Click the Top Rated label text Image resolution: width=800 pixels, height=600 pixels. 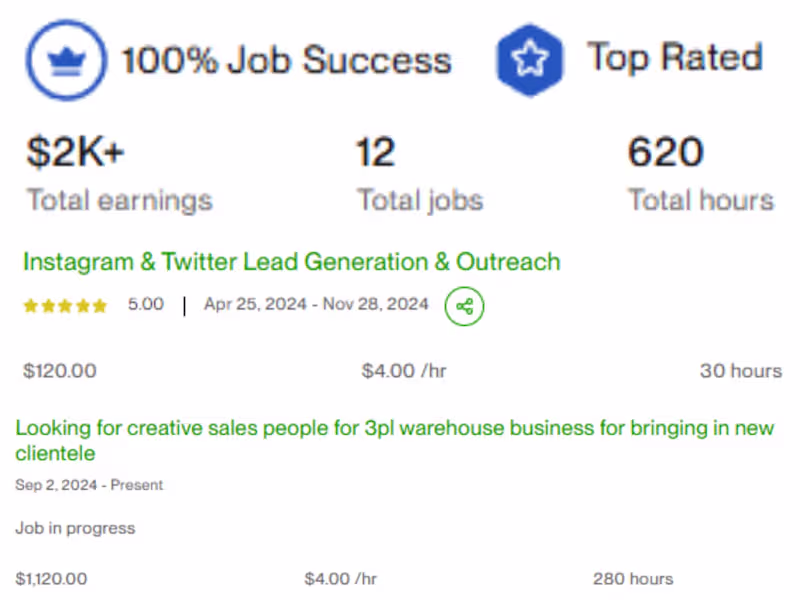point(674,58)
